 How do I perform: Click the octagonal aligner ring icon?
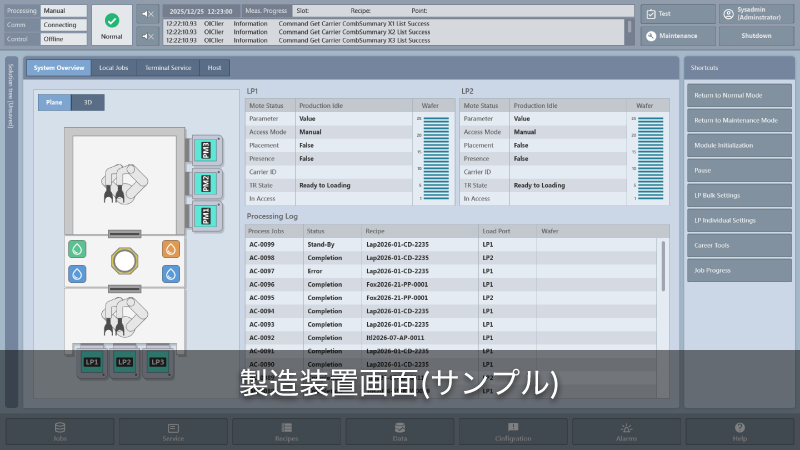[123, 261]
